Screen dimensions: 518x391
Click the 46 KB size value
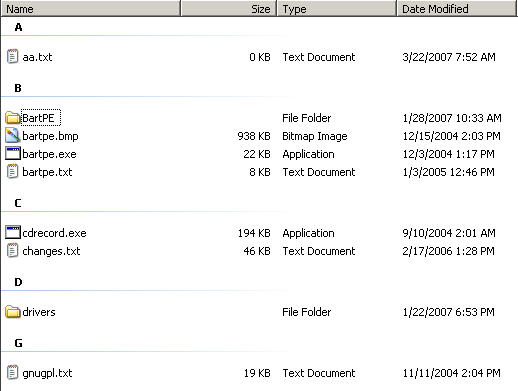point(257,251)
